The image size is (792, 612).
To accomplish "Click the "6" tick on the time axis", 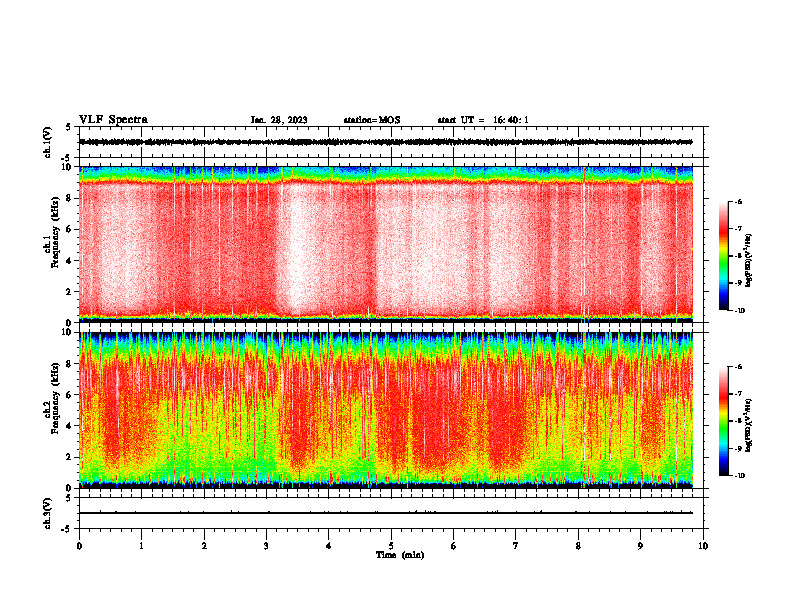I will [x=454, y=546].
